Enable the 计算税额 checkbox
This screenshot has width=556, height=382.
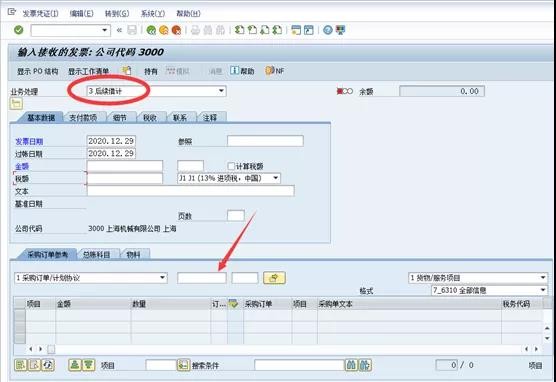coord(231,166)
